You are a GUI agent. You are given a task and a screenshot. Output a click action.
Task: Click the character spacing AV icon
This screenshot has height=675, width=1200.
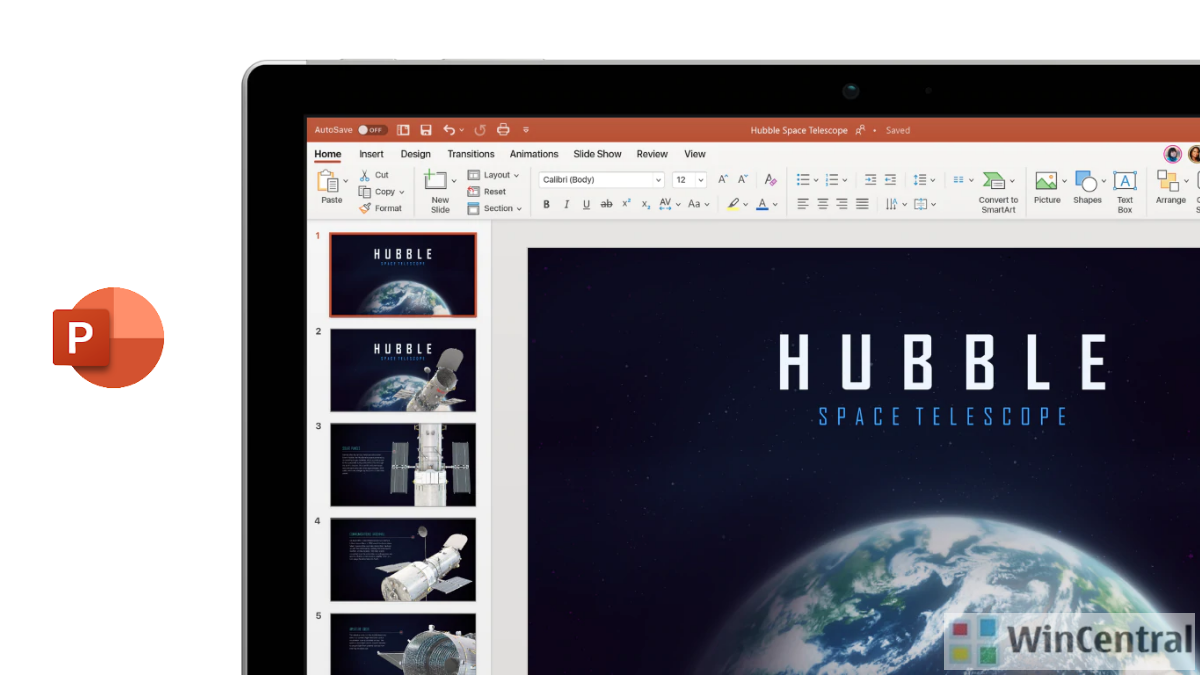point(667,204)
